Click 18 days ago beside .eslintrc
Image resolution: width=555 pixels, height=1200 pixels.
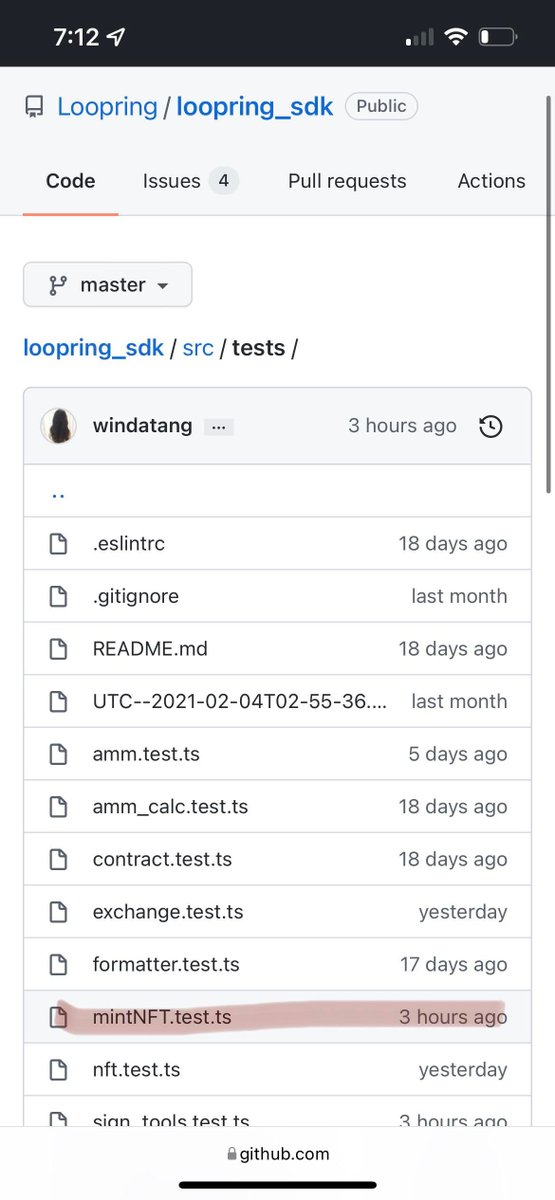(453, 544)
